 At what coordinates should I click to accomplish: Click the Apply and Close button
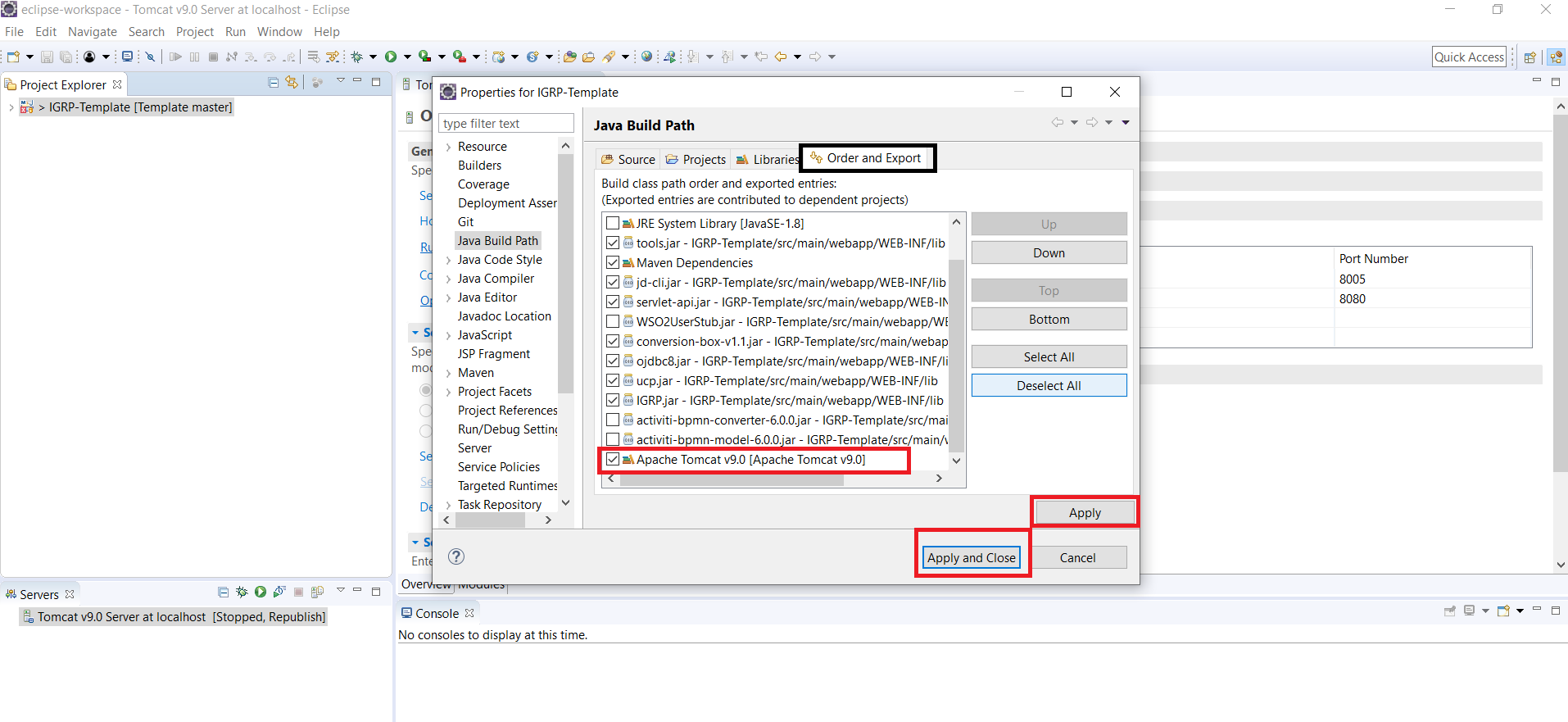972,557
